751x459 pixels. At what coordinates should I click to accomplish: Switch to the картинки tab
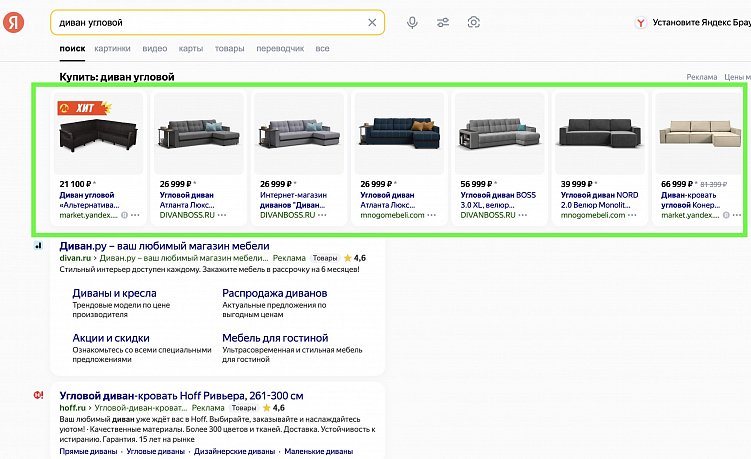pyautogui.click(x=112, y=48)
